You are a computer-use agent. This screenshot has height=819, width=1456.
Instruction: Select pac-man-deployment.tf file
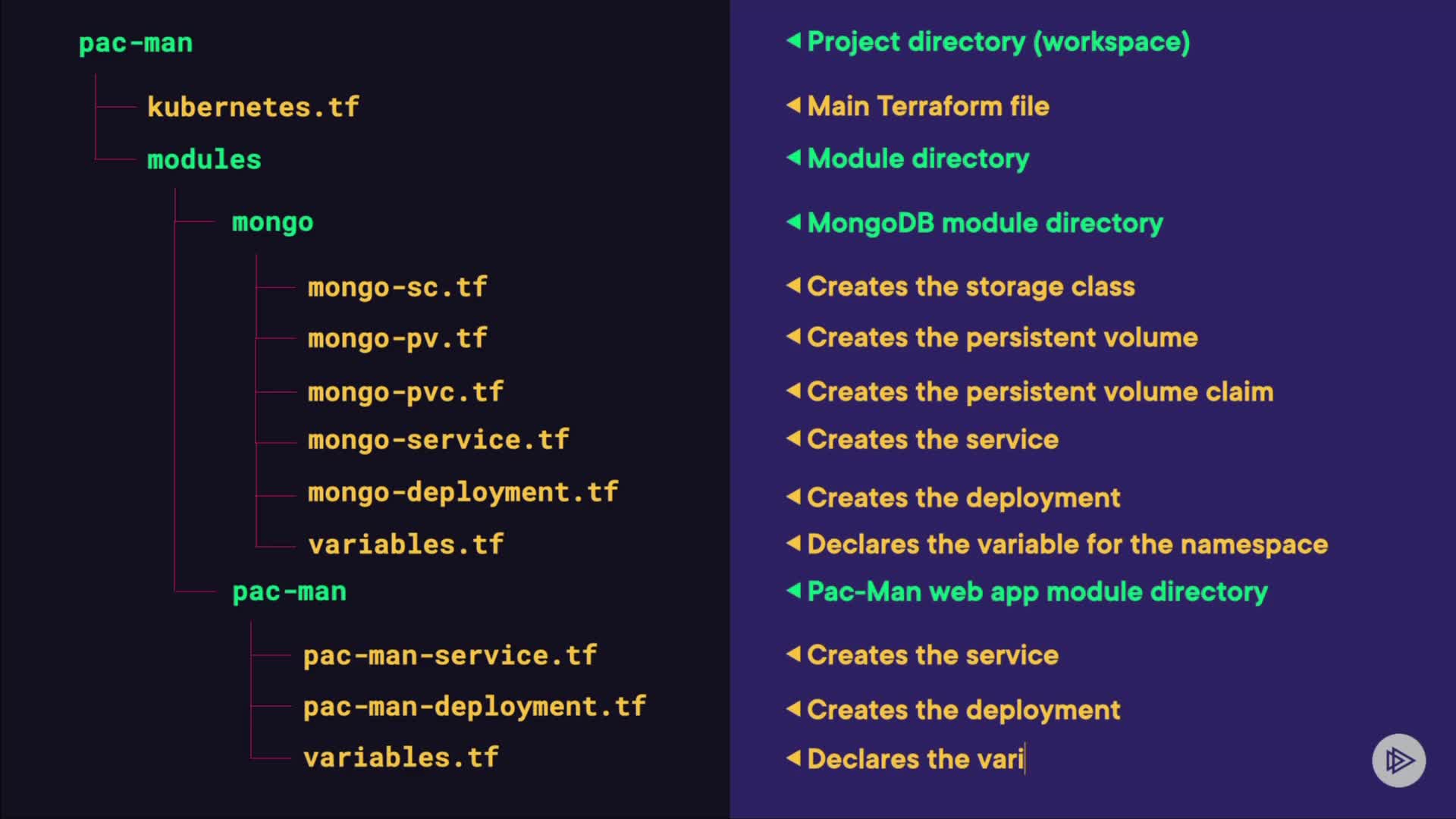tap(474, 707)
